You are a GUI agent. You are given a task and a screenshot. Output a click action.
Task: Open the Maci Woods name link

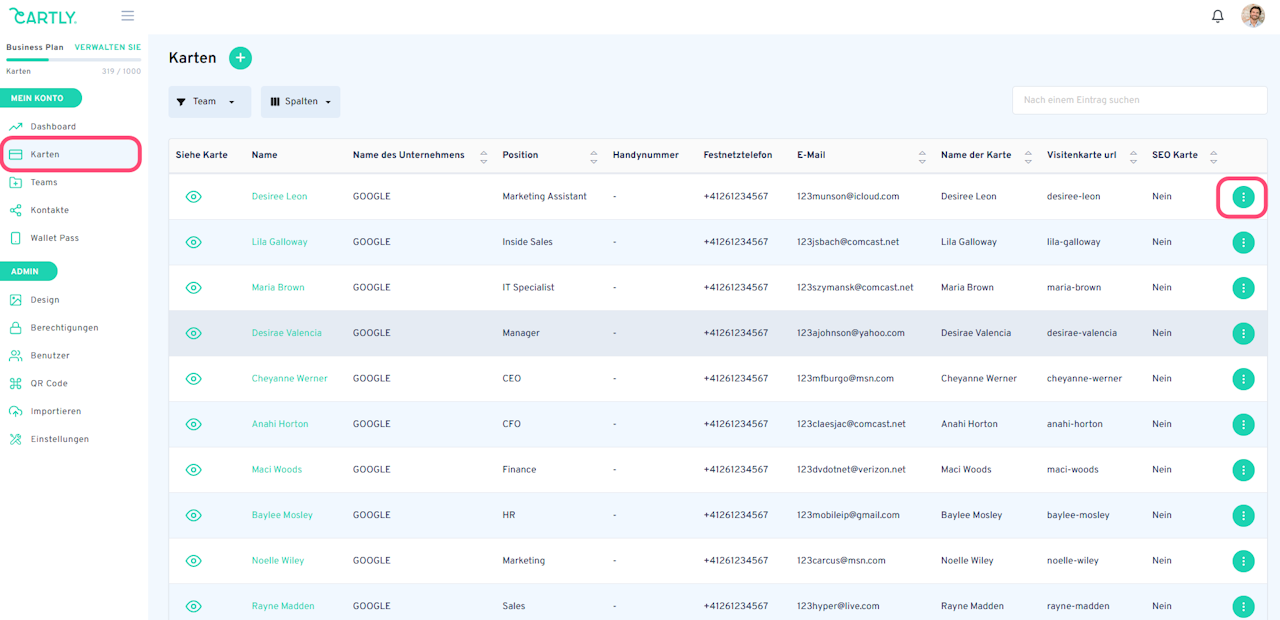[277, 470]
